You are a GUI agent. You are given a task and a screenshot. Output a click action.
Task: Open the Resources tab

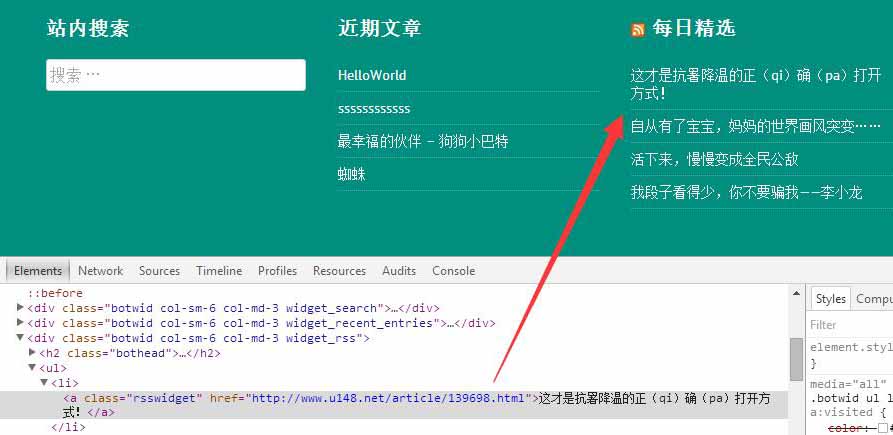[x=339, y=270]
